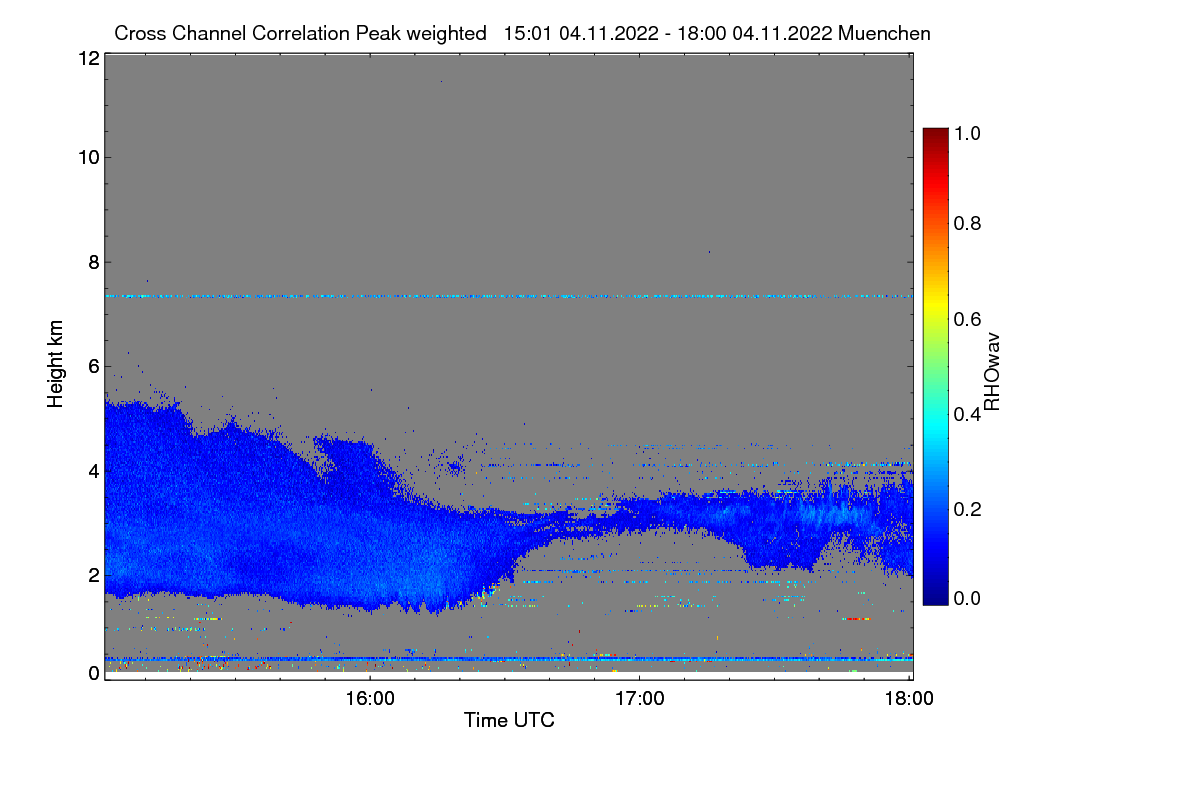Click the colorbar value 1.0
Screen dimensions: 1200x800
point(968,132)
